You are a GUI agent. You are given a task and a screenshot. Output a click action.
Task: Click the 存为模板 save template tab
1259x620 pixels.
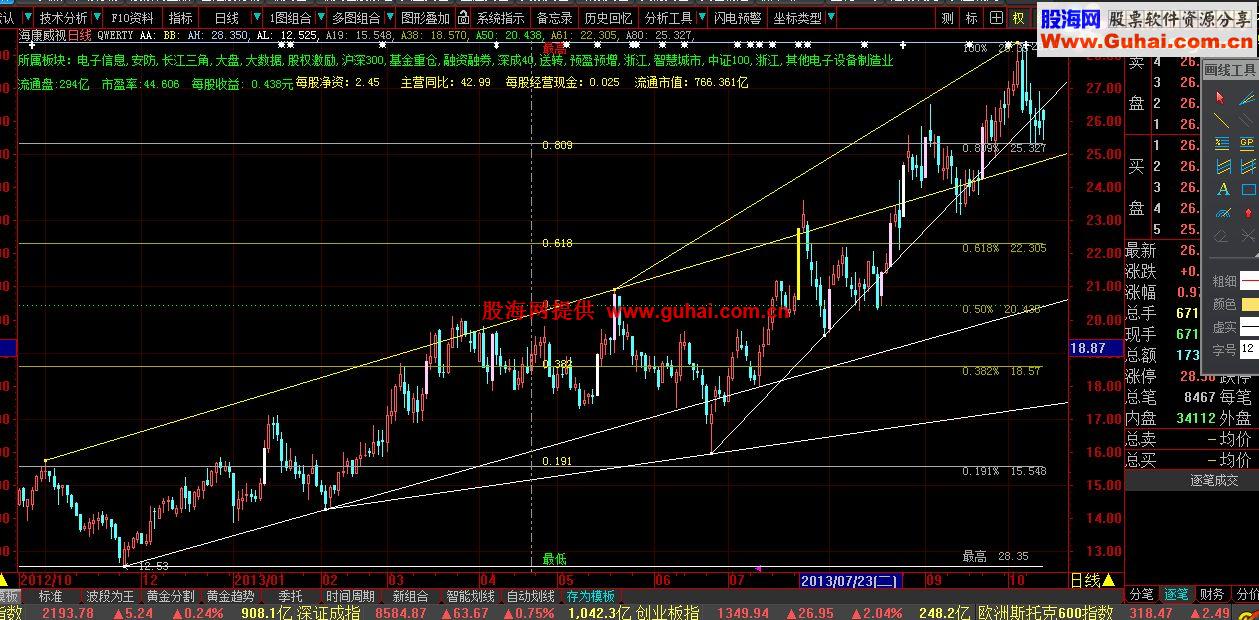pos(590,596)
